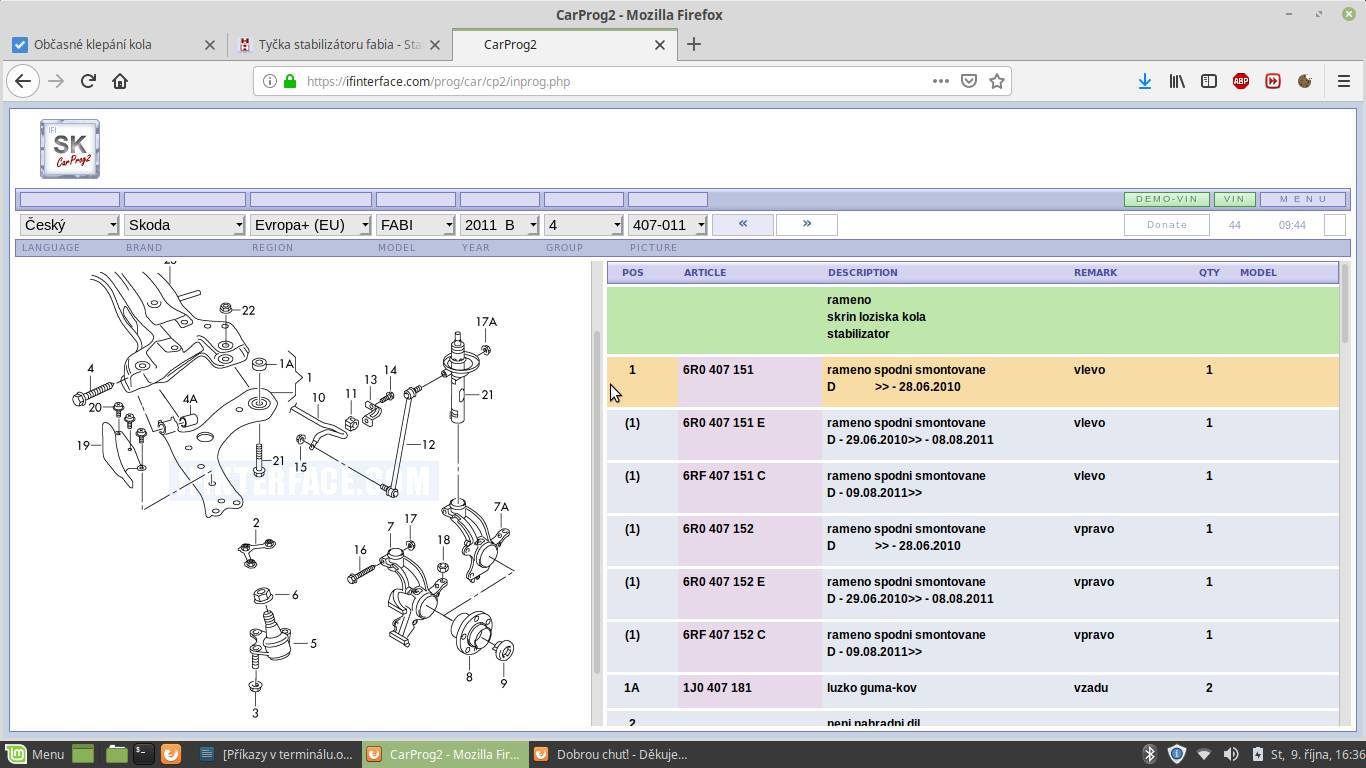Viewport: 1366px width, 768px height.
Task: Open the group dropdown showing 4
Action: coord(584,225)
